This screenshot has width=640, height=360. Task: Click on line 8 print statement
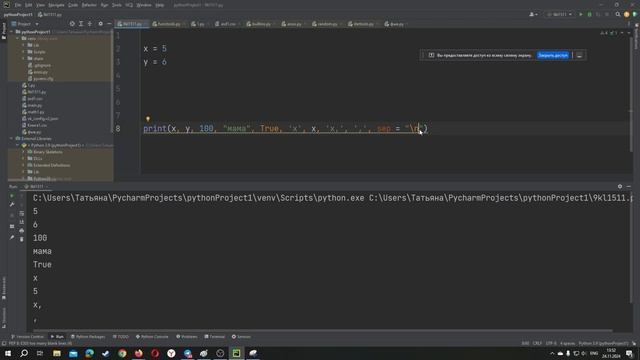coord(285,129)
